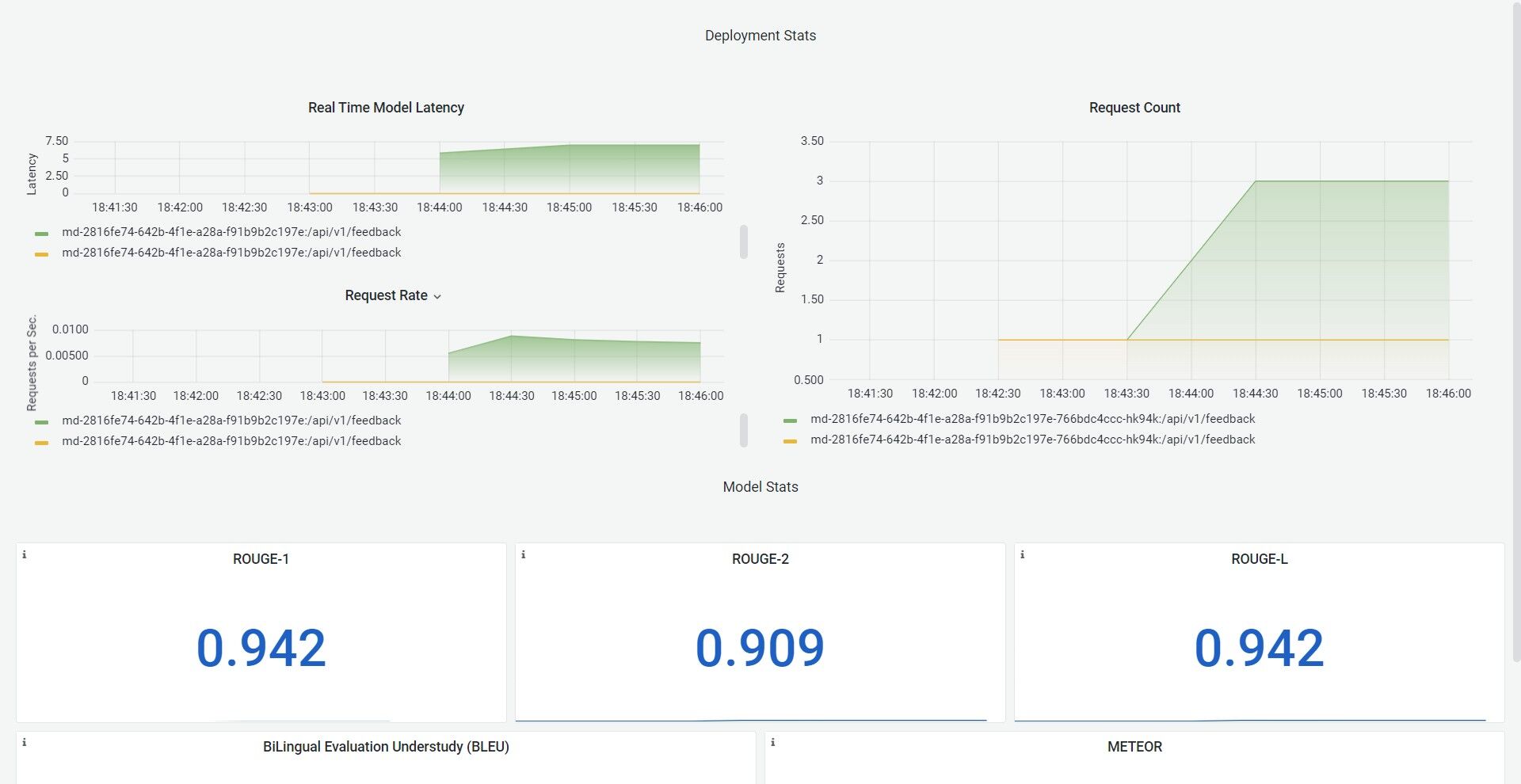Open the METEOR panel title menu

point(1134,747)
